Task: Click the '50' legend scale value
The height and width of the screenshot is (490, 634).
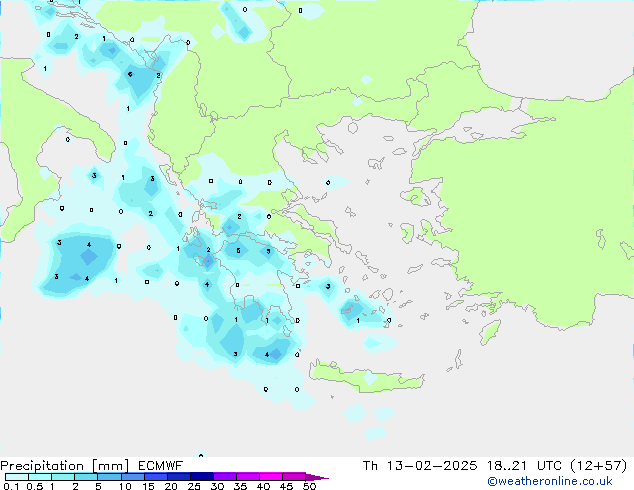Action: (310, 486)
